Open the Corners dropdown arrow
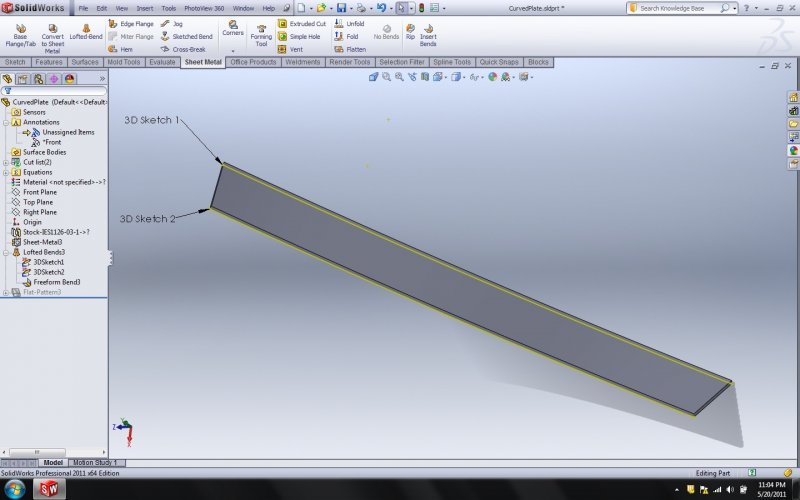This screenshot has width=800, height=500. 232,50
